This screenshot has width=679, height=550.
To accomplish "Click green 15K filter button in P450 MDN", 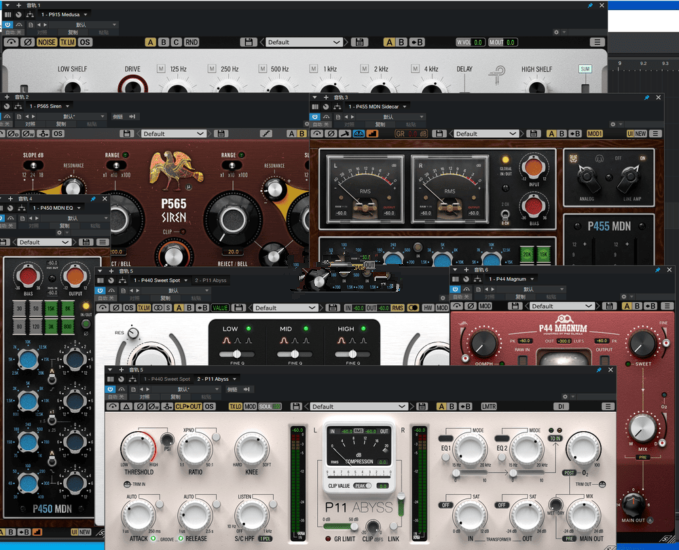I will click(x=51, y=308).
